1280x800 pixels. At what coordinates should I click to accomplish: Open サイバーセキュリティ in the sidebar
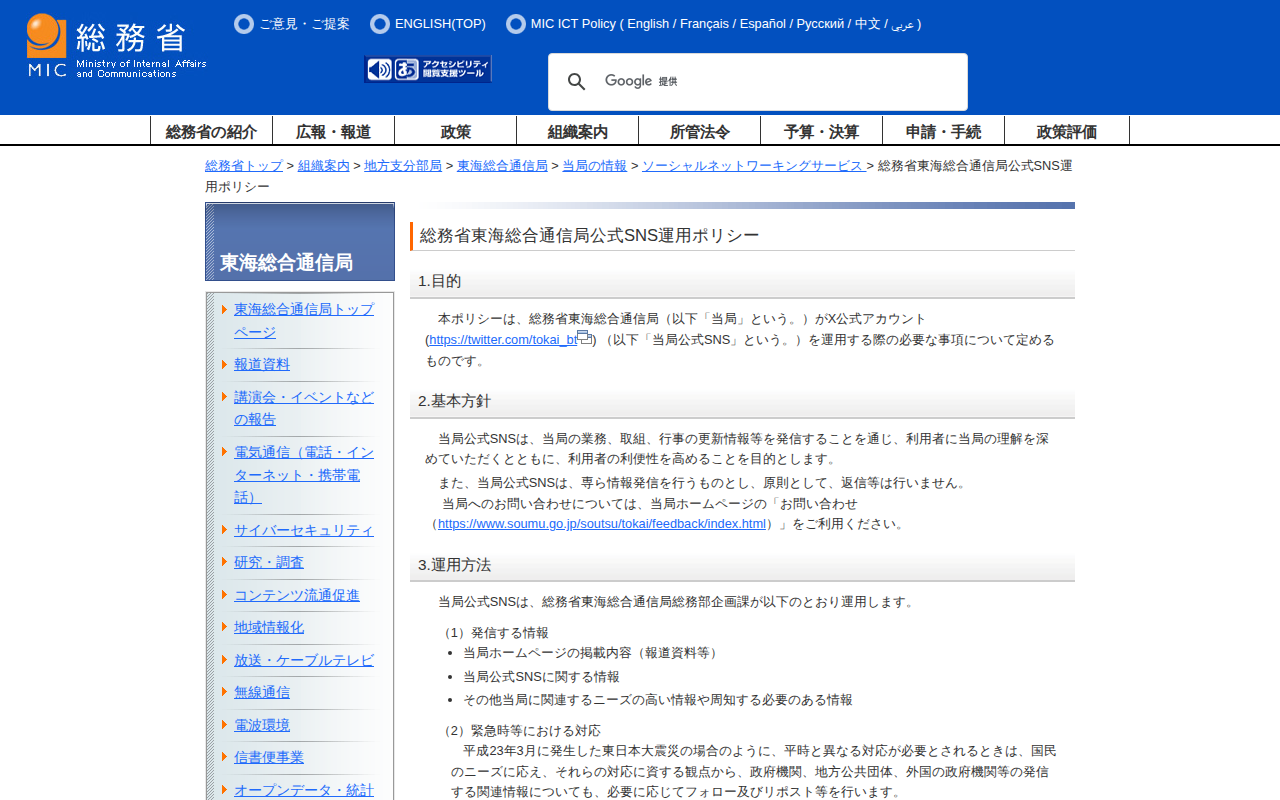point(304,530)
